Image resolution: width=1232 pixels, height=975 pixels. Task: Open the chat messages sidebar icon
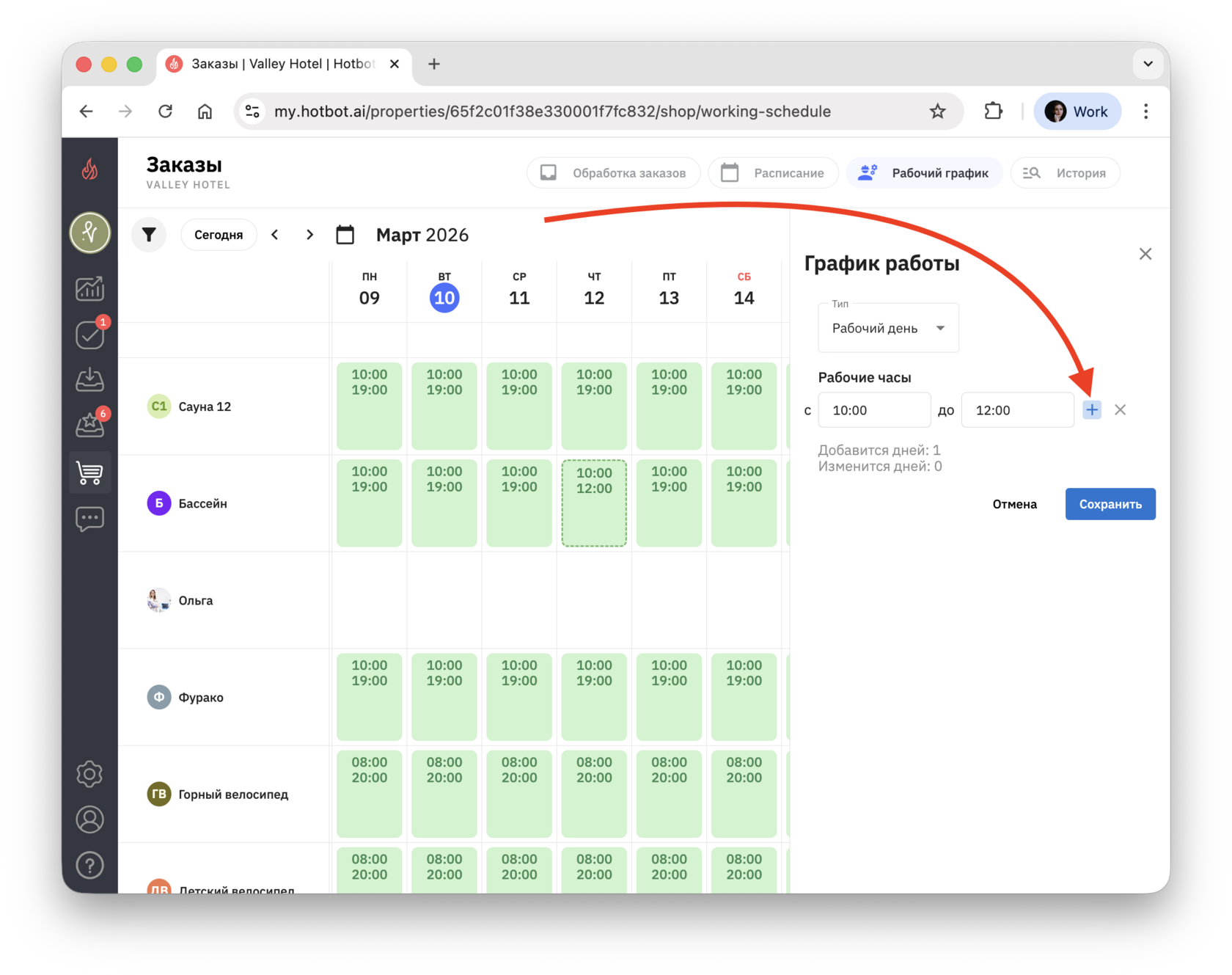[89, 519]
